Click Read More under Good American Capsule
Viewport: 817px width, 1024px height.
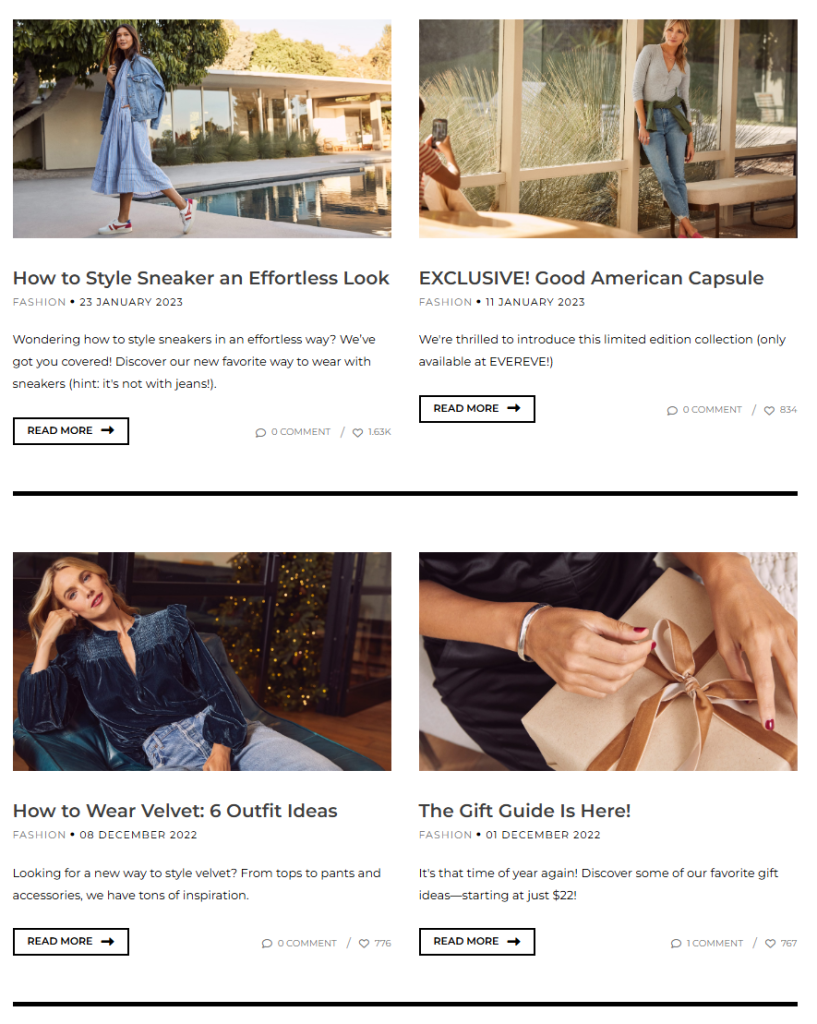click(477, 409)
